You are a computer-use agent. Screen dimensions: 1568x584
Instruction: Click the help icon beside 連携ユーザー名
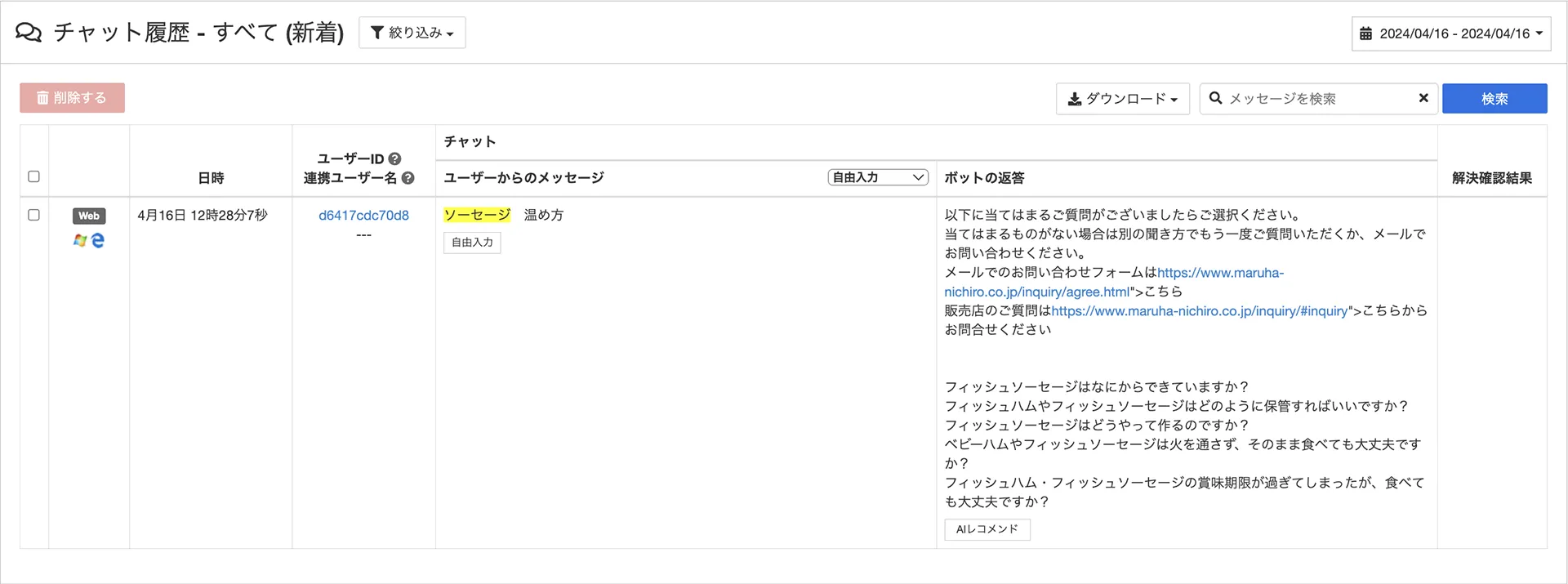[408, 177]
